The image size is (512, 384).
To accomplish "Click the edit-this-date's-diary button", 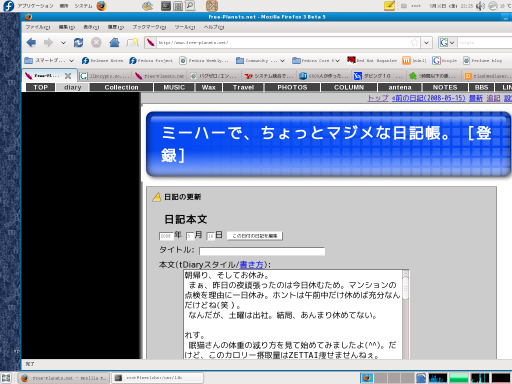I will point(255,236).
